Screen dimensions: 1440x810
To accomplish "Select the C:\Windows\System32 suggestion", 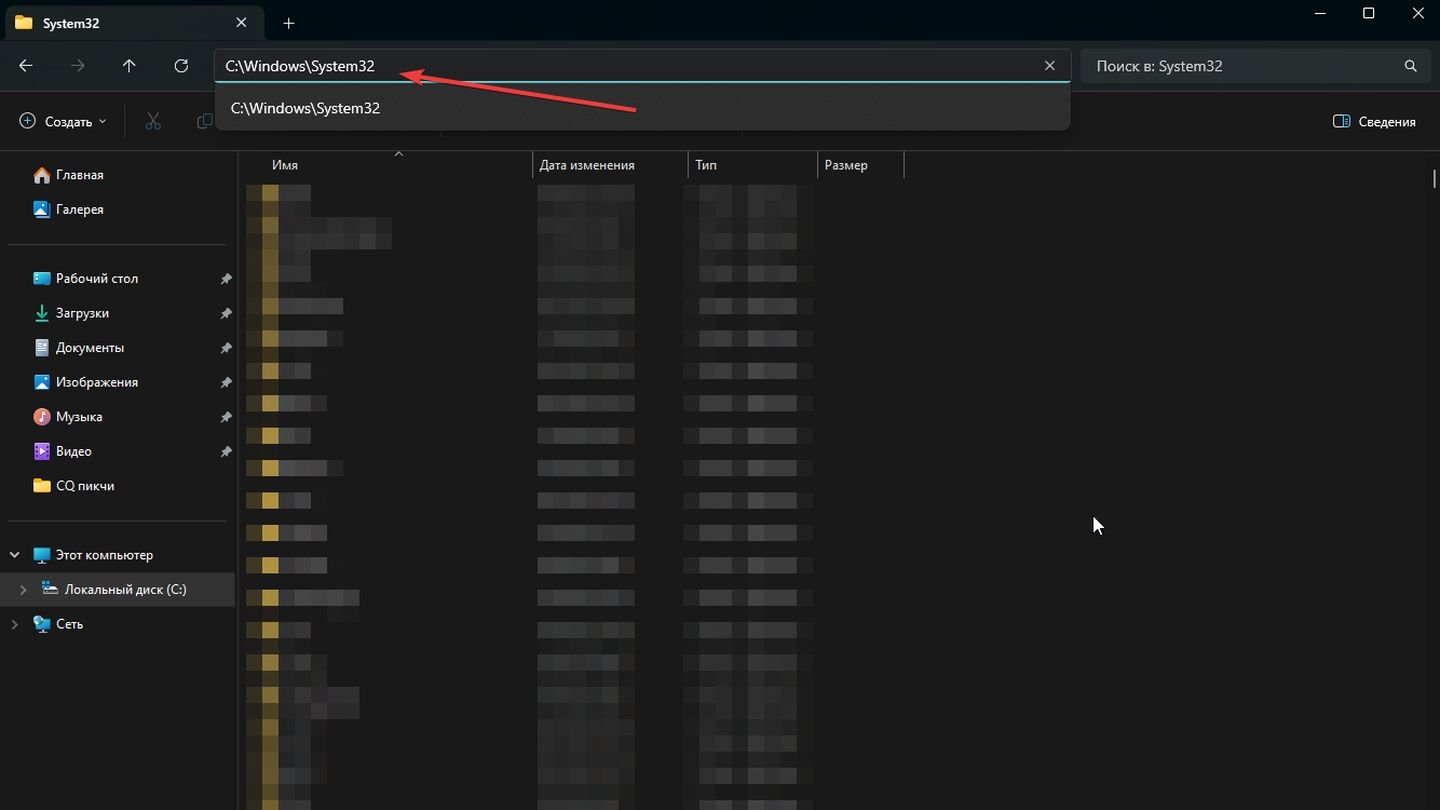I will pos(642,108).
